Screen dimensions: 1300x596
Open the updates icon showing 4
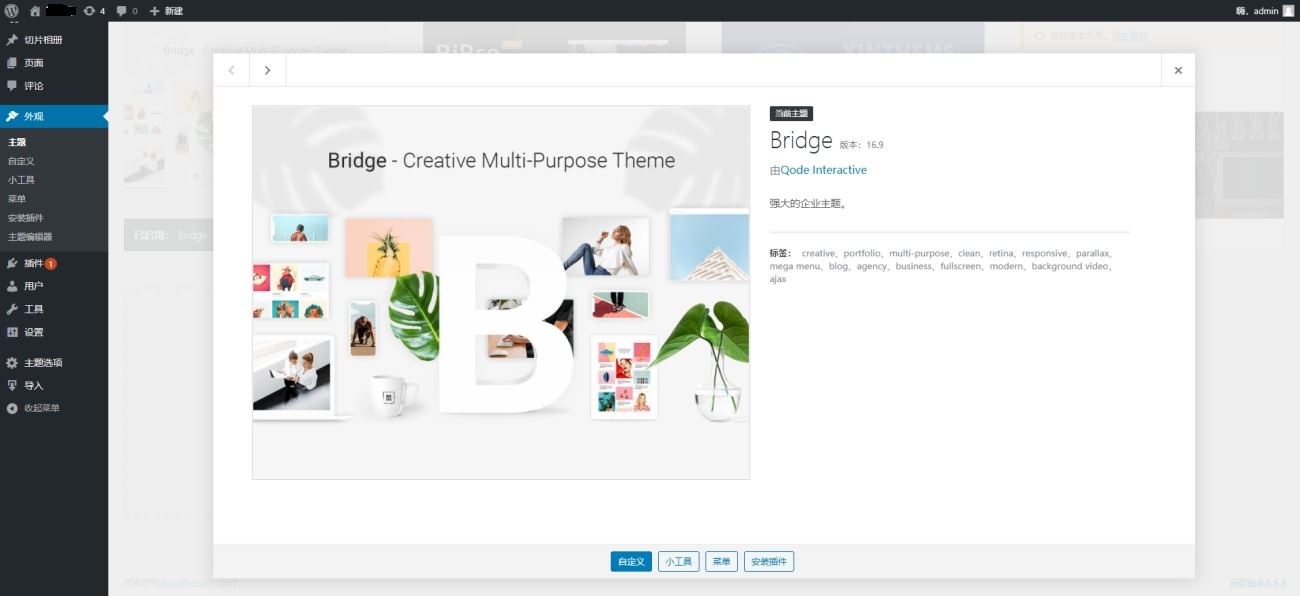(94, 11)
